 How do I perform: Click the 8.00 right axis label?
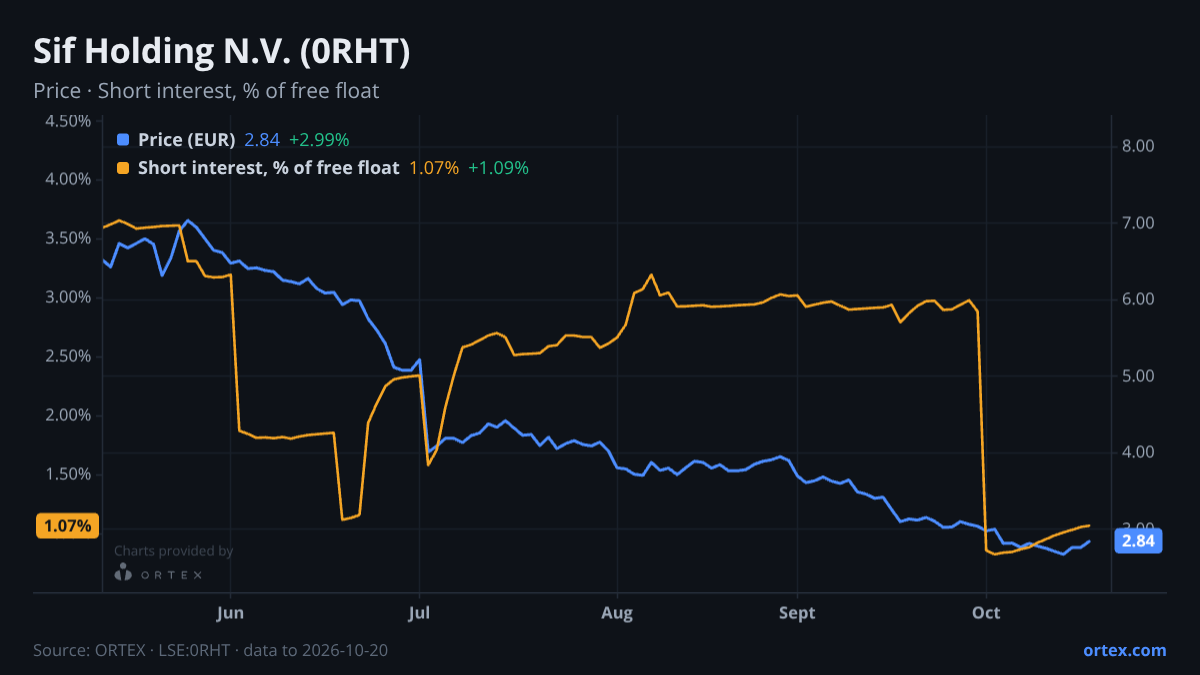1139,146
